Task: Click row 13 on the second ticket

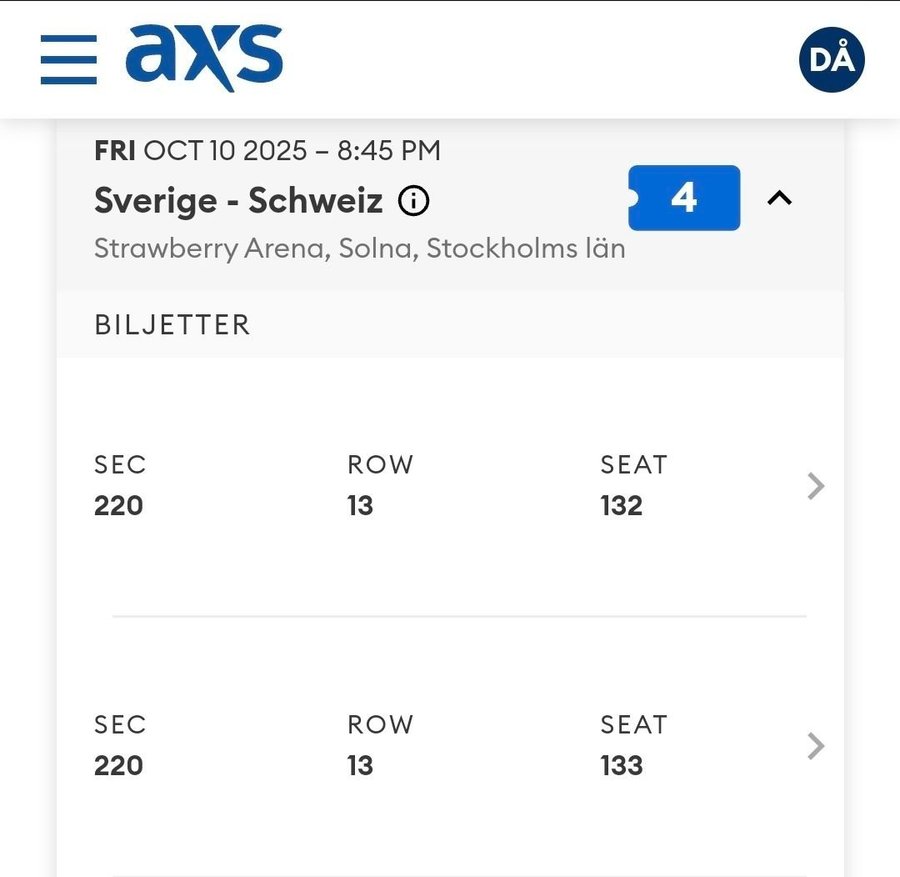Action: click(360, 766)
